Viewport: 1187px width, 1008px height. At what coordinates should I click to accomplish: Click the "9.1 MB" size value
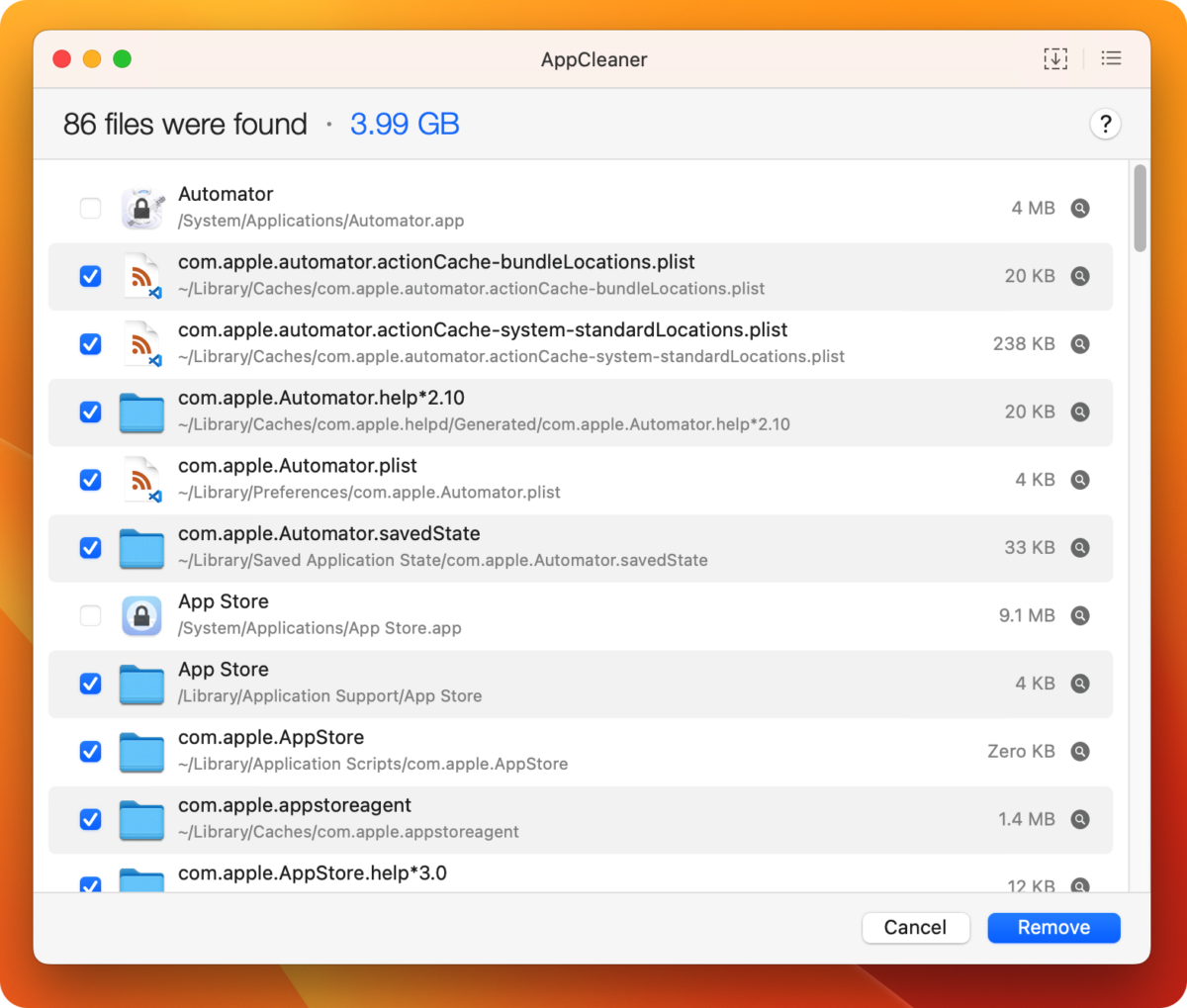[1027, 615]
